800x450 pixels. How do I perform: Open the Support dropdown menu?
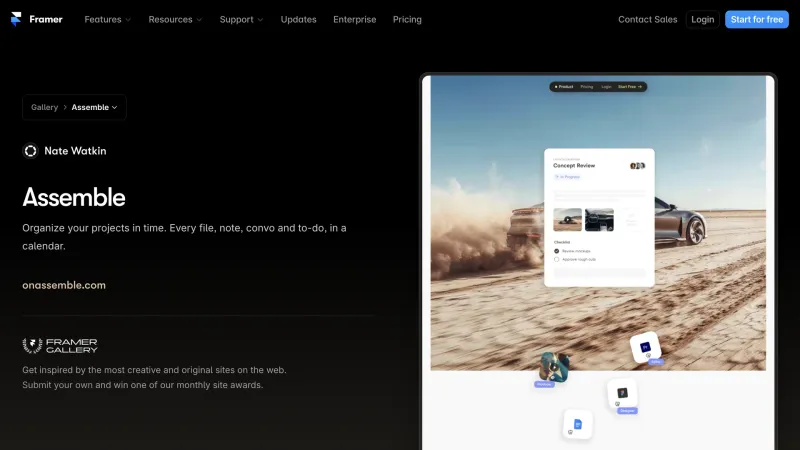pyautogui.click(x=241, y=19)
